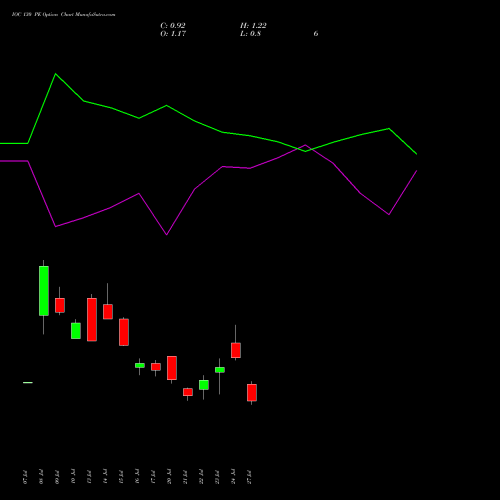This screenshot has height=500, width=500.
Task: Select the 13 Jul date label
Action: (x=90, y=477)
